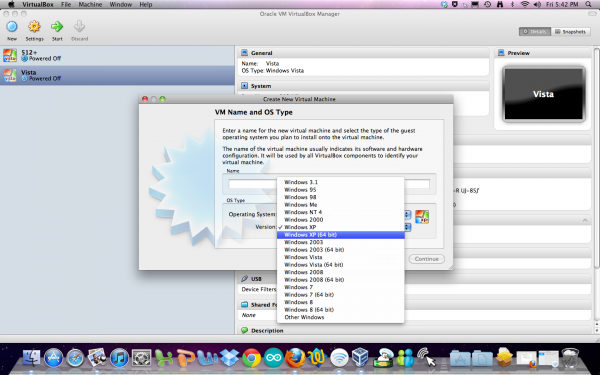Collapse section using the chevron right of the dropdown list
Viewport: 600px width, 375px height.
[x=585, y=220]
